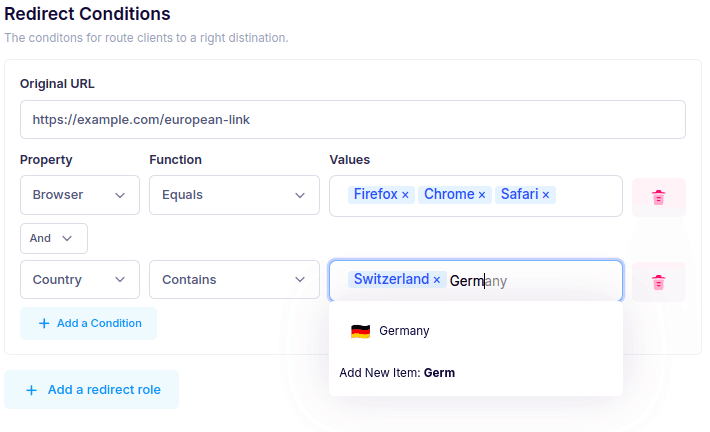This screenshot has width=710, height=432.
Task: Open the Browser property dropdown
Action: point(80,195)
